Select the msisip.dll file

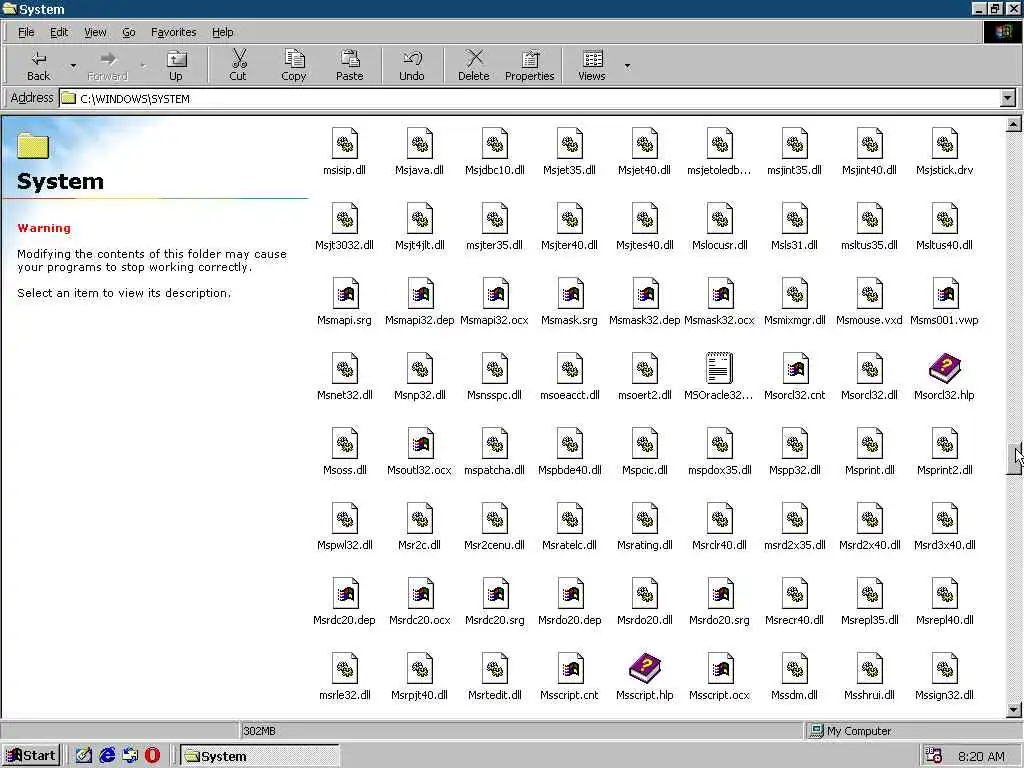coord(344,152)
